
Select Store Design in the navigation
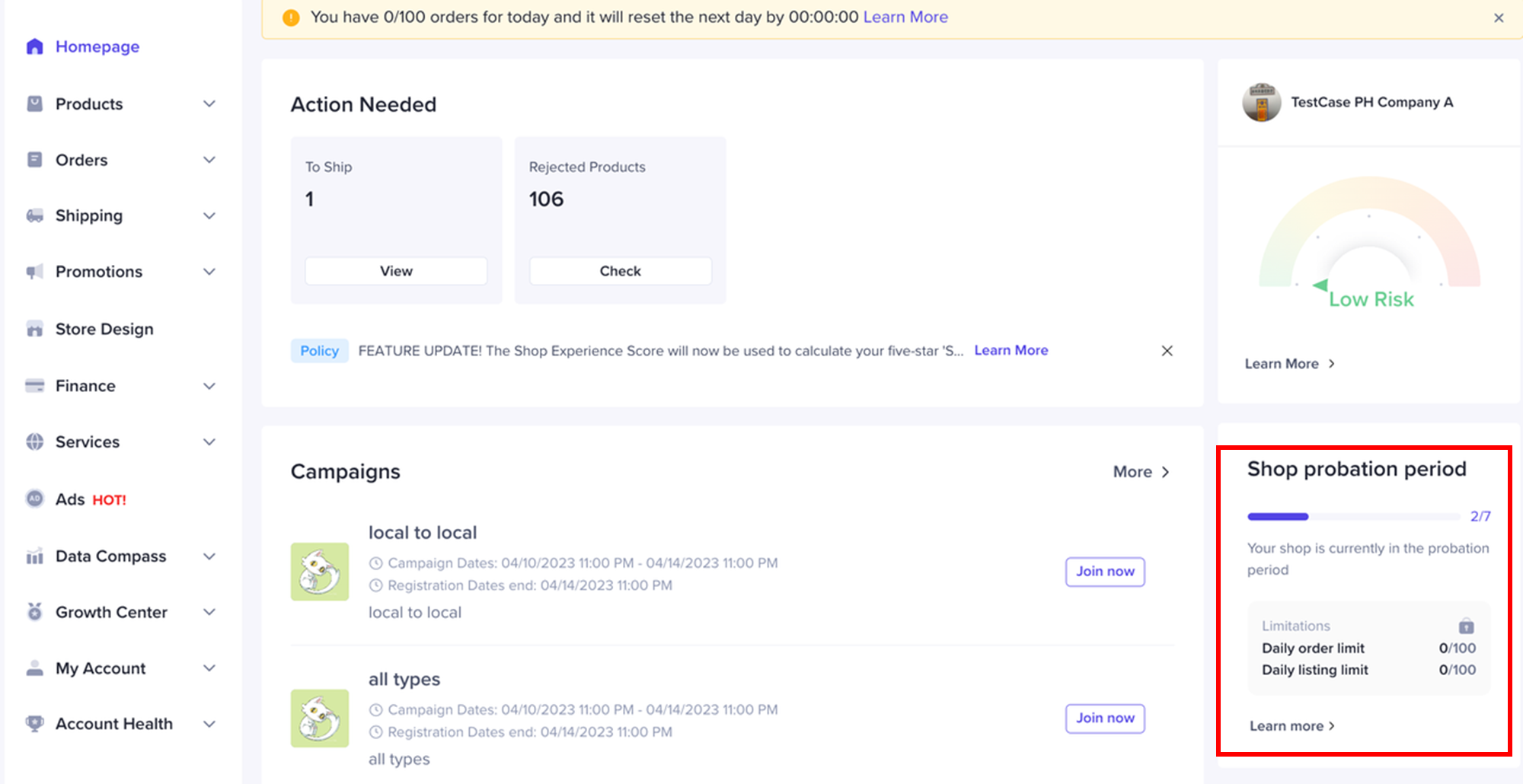(104, 329)
